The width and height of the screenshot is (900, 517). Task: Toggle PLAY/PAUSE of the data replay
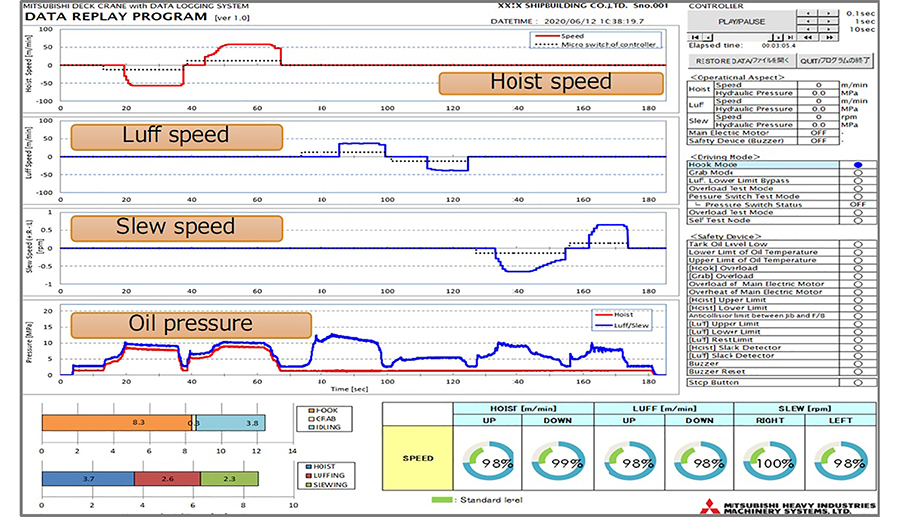741,21
